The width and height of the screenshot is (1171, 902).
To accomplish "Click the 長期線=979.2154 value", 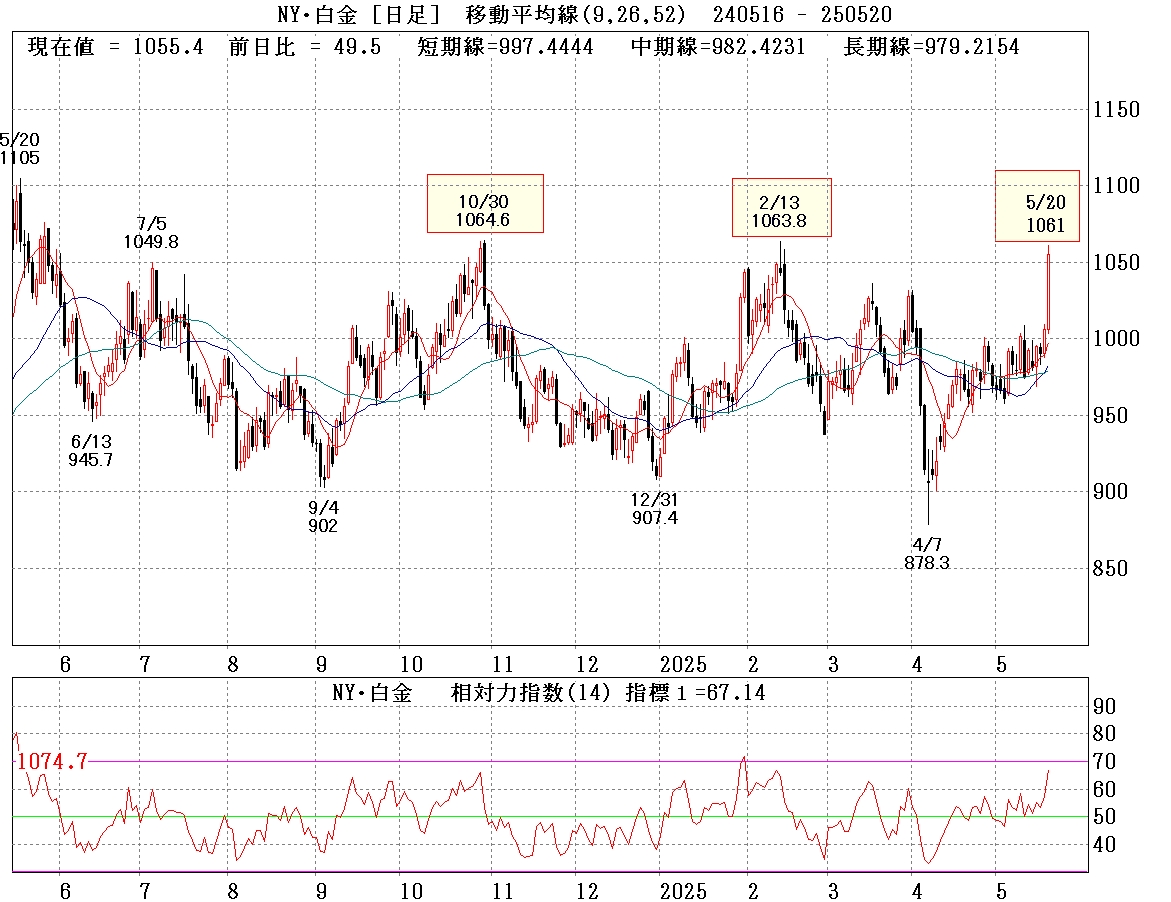I will [x=930, y=47].
